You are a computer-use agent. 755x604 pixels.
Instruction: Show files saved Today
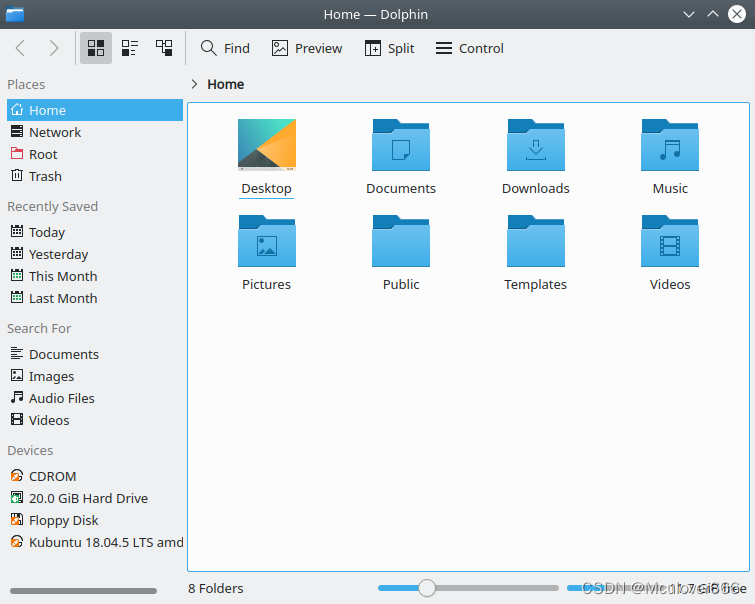click(95, 232)
